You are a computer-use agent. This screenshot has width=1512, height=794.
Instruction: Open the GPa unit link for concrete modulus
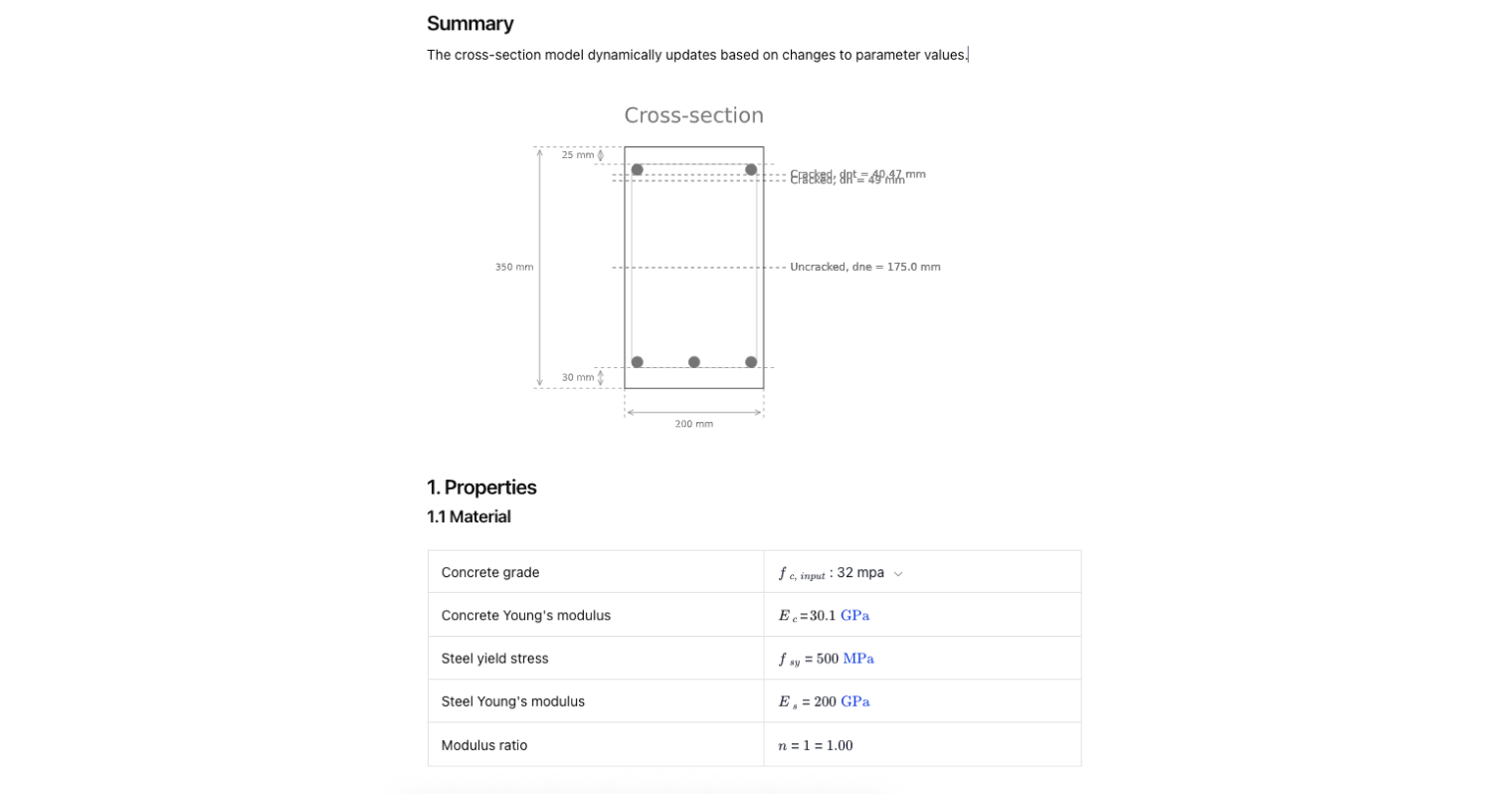tap(853, 615)
